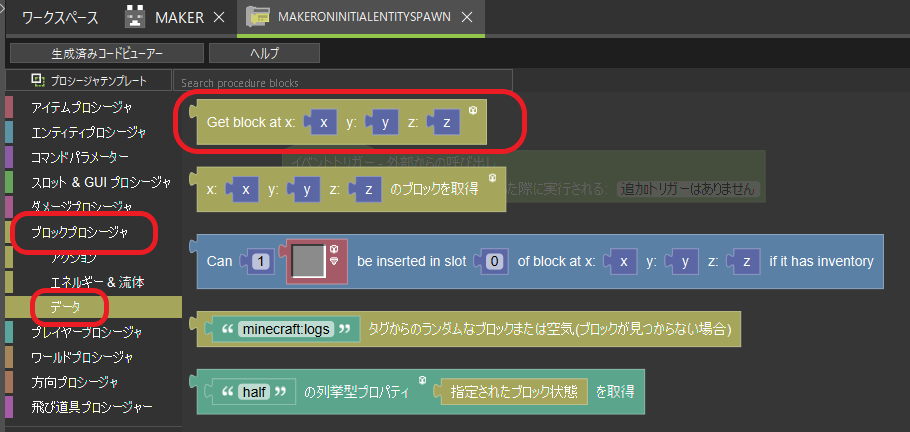This screenshot has height=432, width=910.
Task: Click the small cube icon on Get block block
Action: tap(472, 110)
